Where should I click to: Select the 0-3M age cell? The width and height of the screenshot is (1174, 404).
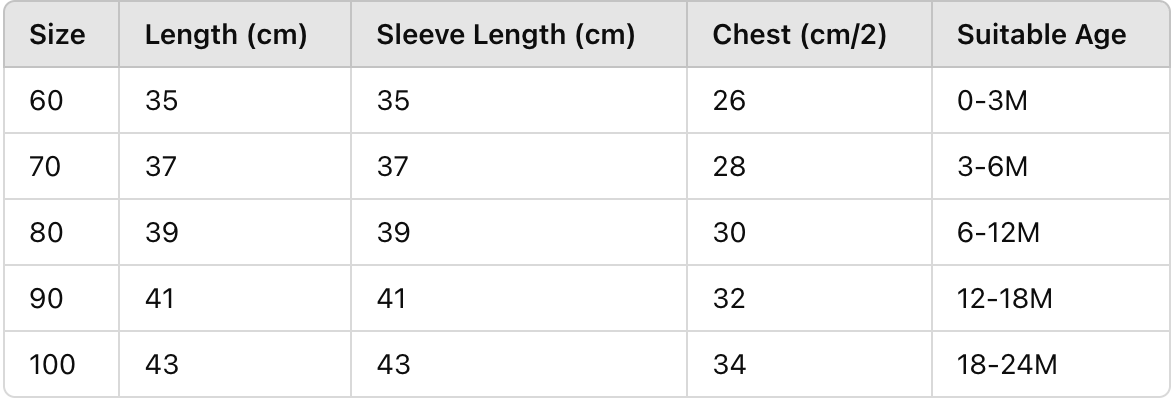pyautogui.click(x=992, y=101)
